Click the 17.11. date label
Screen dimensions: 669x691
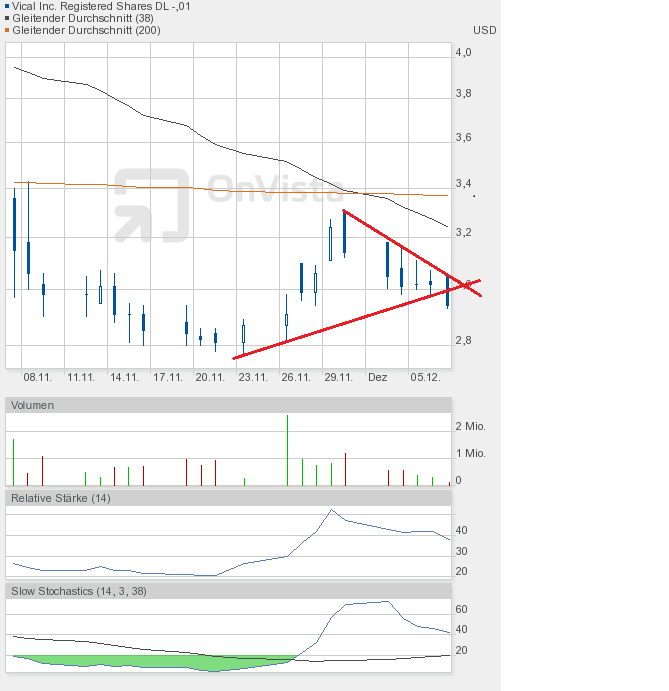(x=167, y=377)
